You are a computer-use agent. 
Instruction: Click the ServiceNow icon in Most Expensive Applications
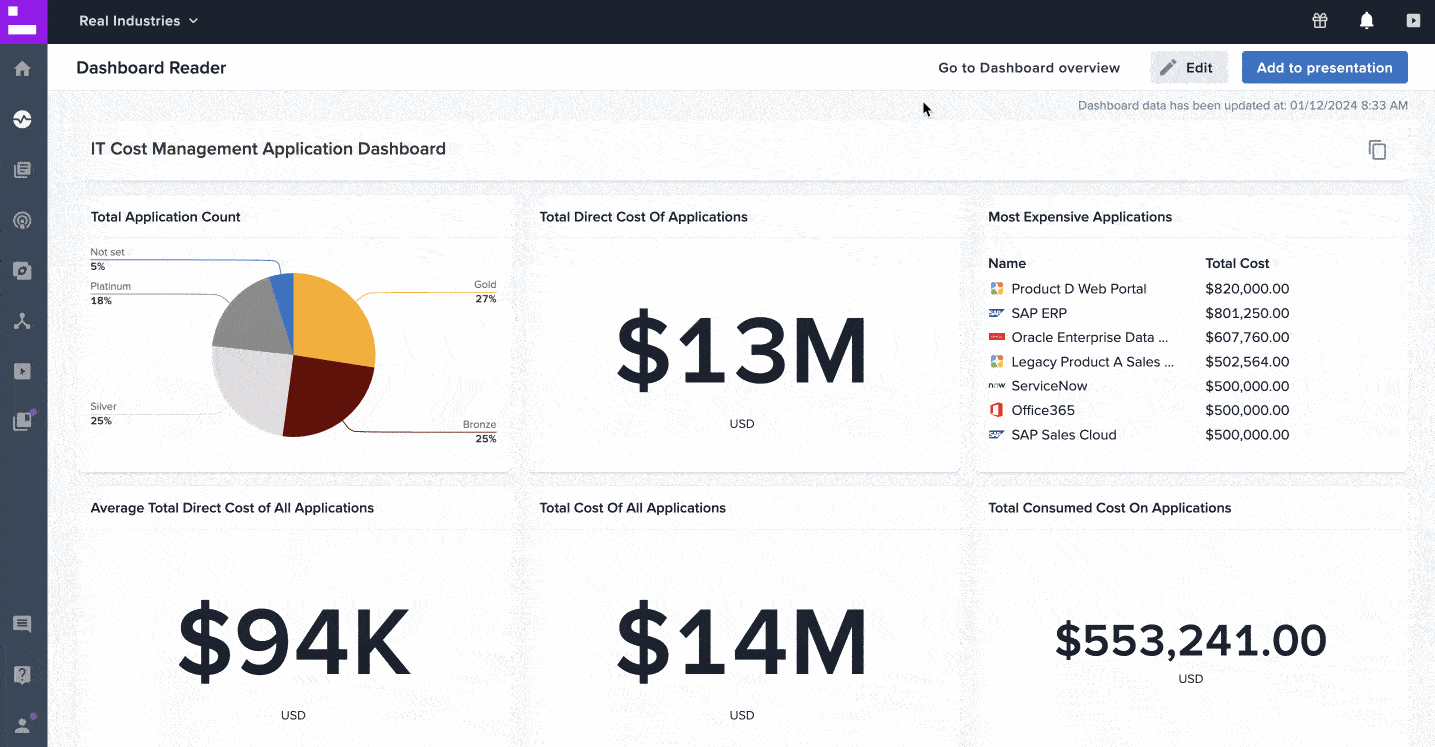tap(997, 386)
